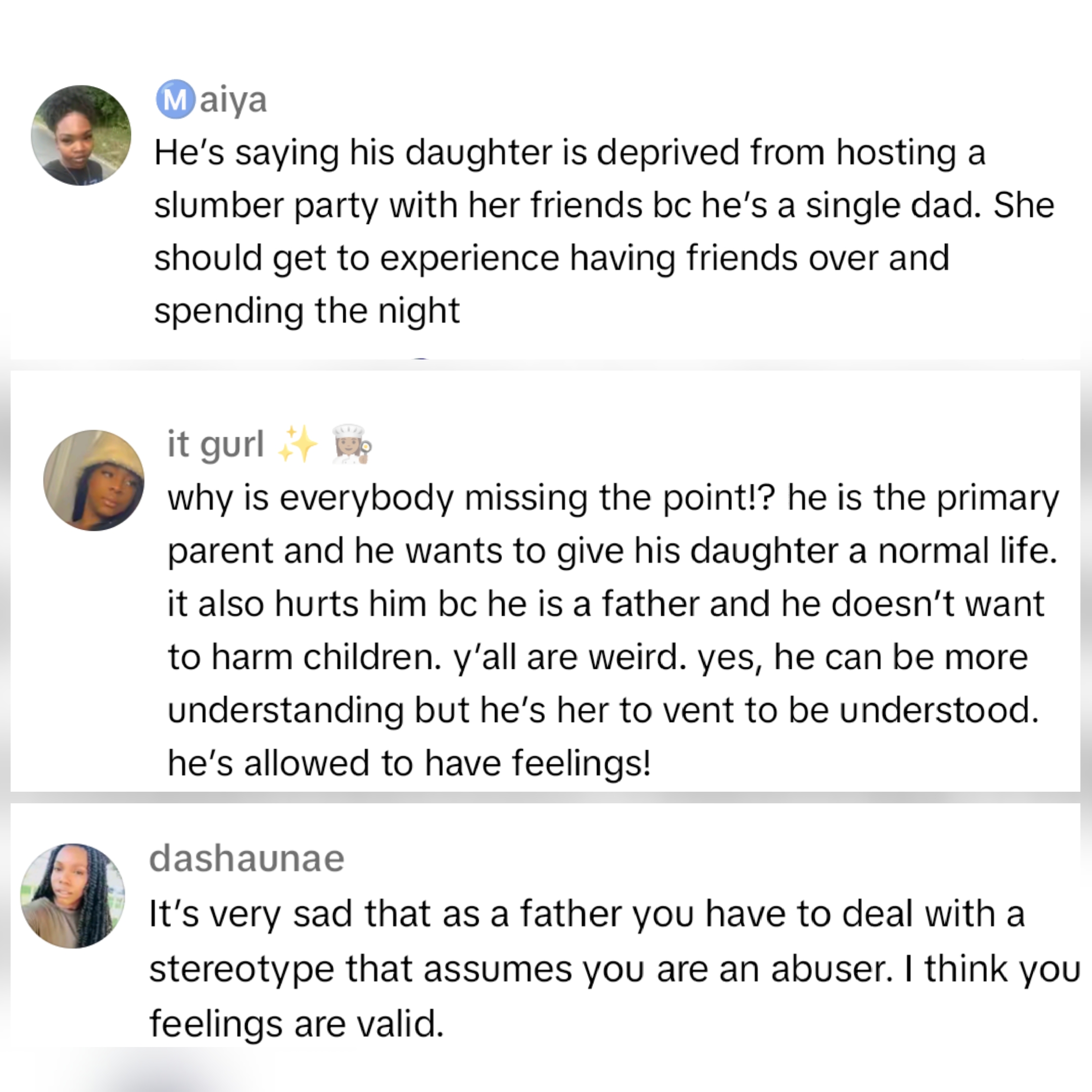Open Maiya's profile picture
Screen dimensions: 1092x1092
pos(81,135)
